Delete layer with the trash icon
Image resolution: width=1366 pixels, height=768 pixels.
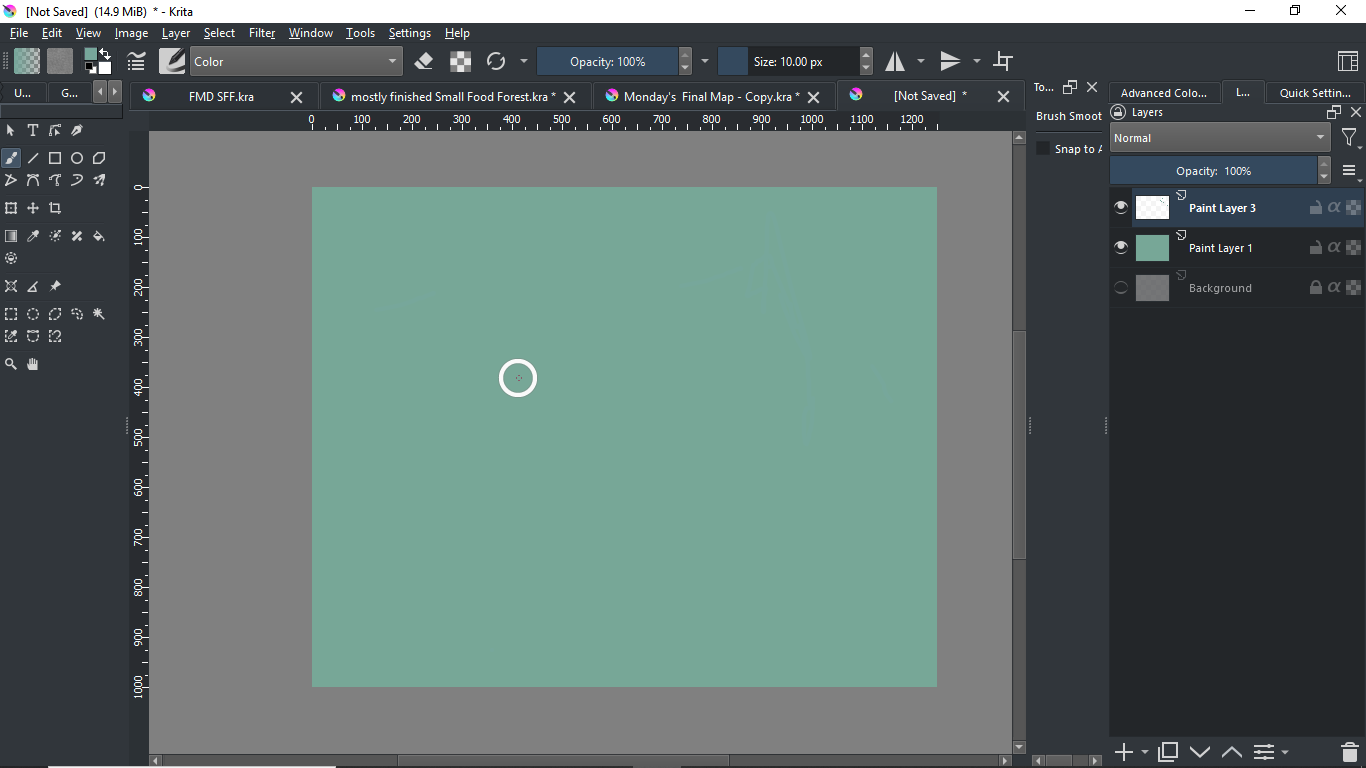pyautogui.click(x=1349, y=751)
